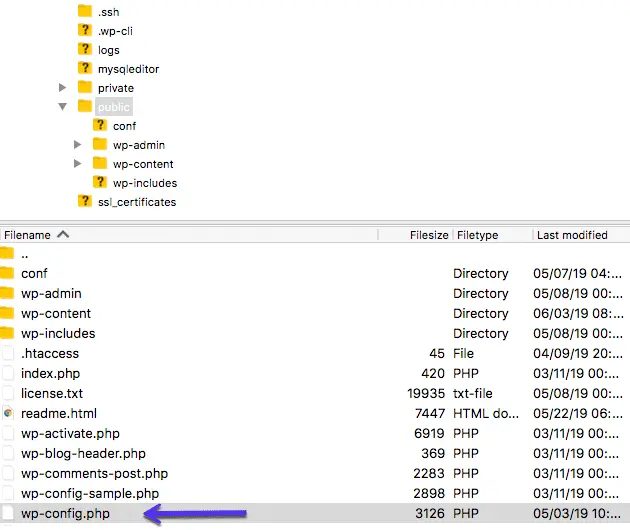Screen dimensions: 630x530
Task: Click the .ssh folder icon in tree
Action: coord(85,12)
